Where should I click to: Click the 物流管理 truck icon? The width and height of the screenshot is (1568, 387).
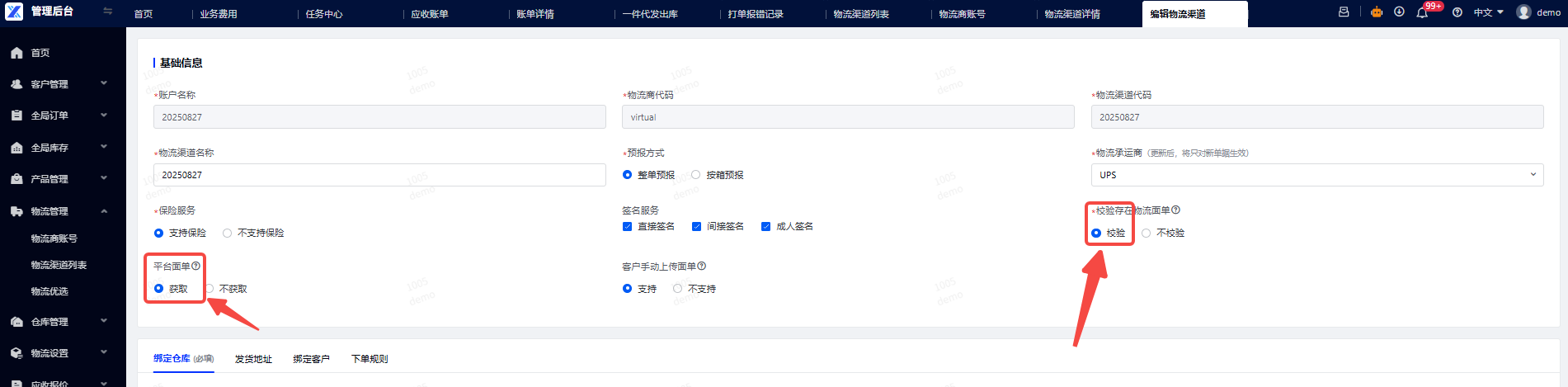click(16, 211)
